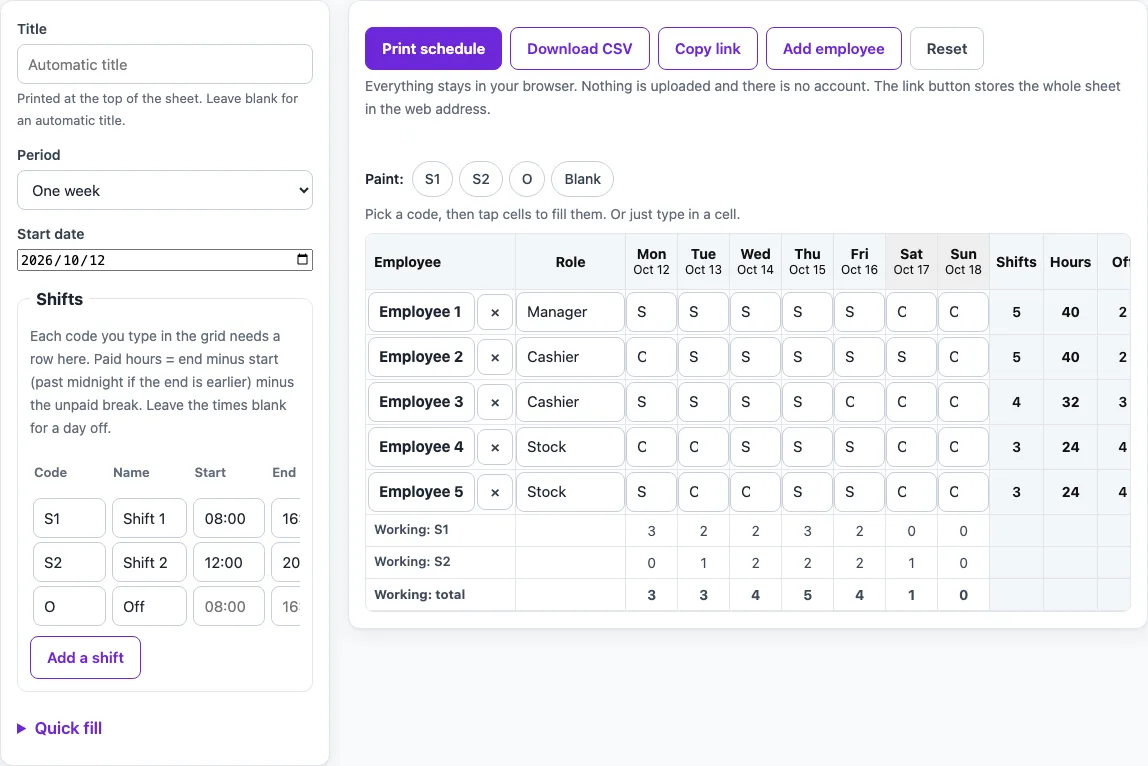Screen dimensions: 1148x766
Task: Edit Employee 2's Cashier role field
Action: coord(570,357)
